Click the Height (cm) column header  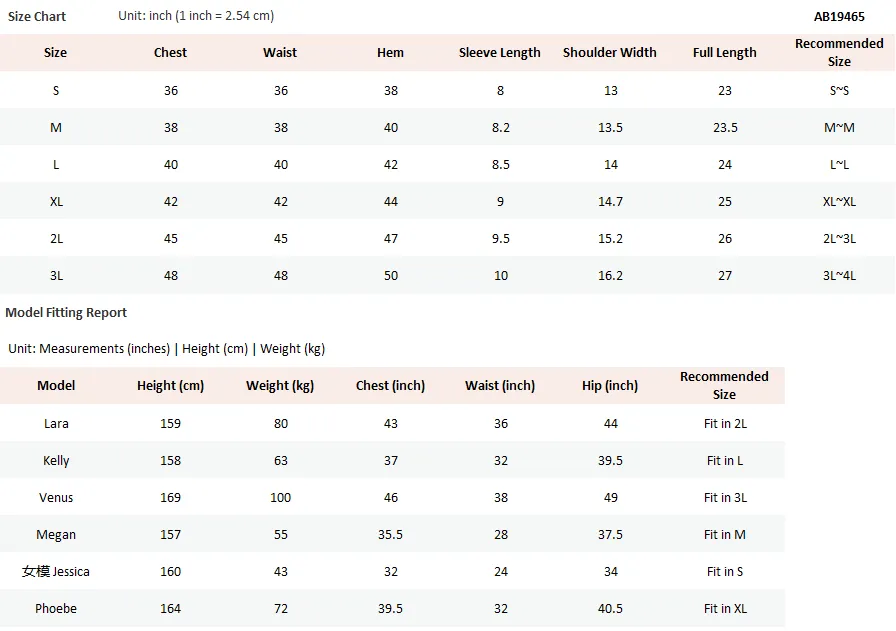(x=170, y=386)
